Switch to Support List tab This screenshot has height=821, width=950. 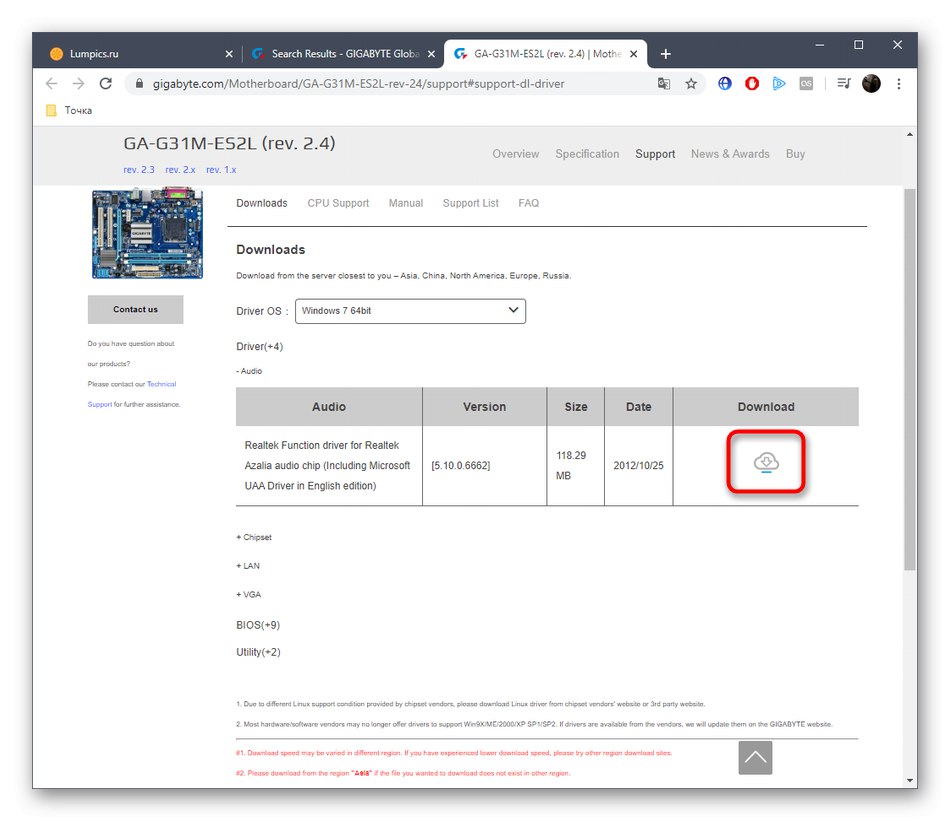(471, 203)
